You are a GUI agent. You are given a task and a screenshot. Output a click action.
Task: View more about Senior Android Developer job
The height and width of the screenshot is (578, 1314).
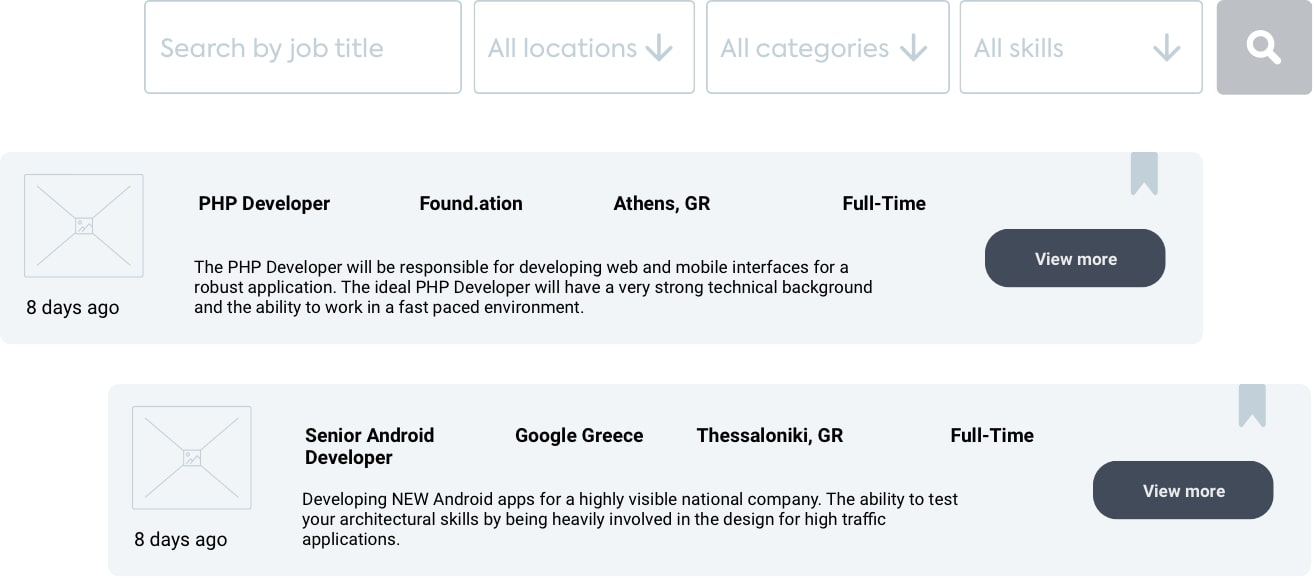coord(1183,490)
